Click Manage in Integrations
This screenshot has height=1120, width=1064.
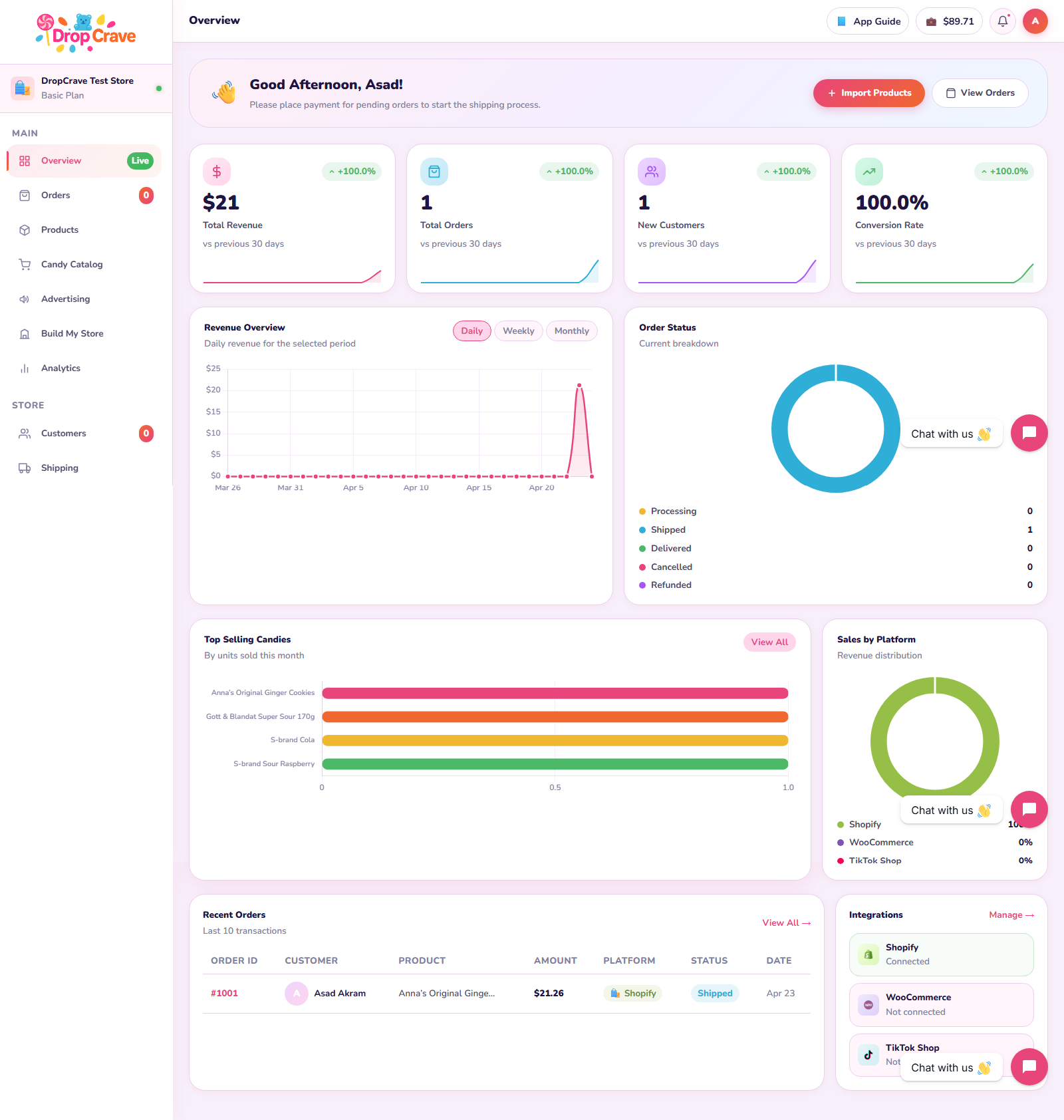1011,915
